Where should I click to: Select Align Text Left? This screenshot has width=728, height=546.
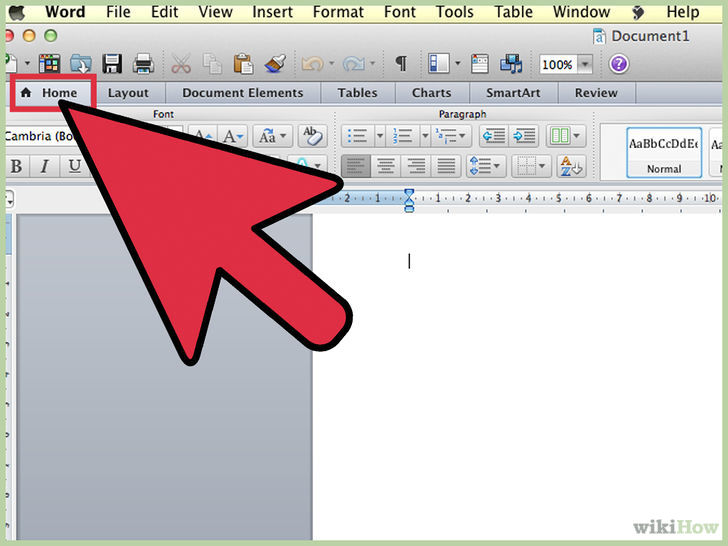[x=356, y=166]
